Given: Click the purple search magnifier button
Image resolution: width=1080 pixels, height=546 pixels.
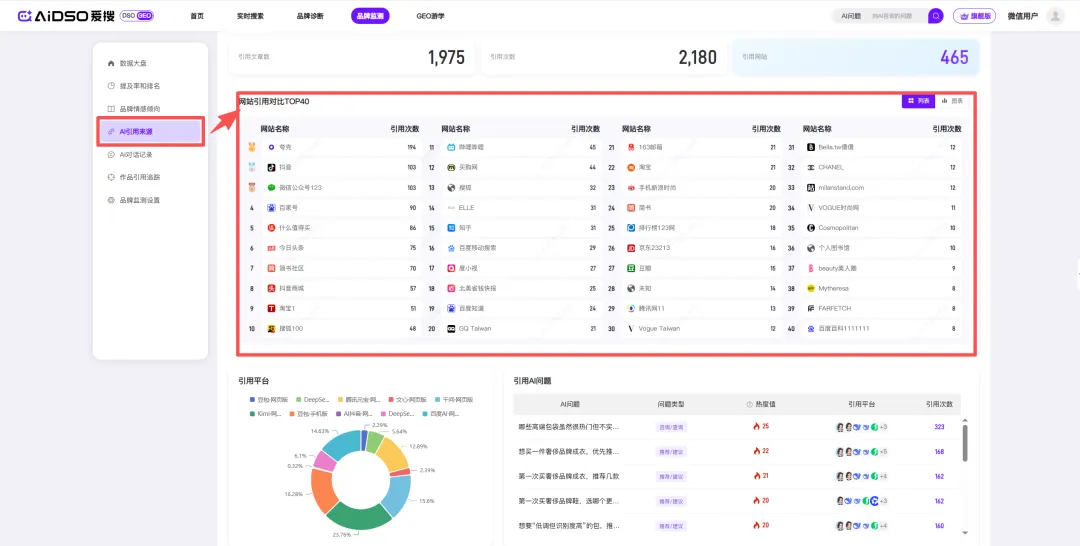Looking at the screenshot, I should pos(935,16).
